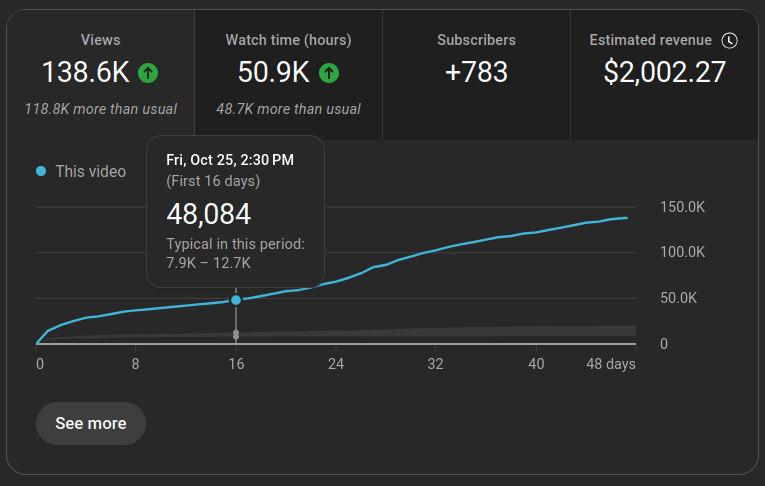Switch to the Estimated revenue tab

point(664,75)
